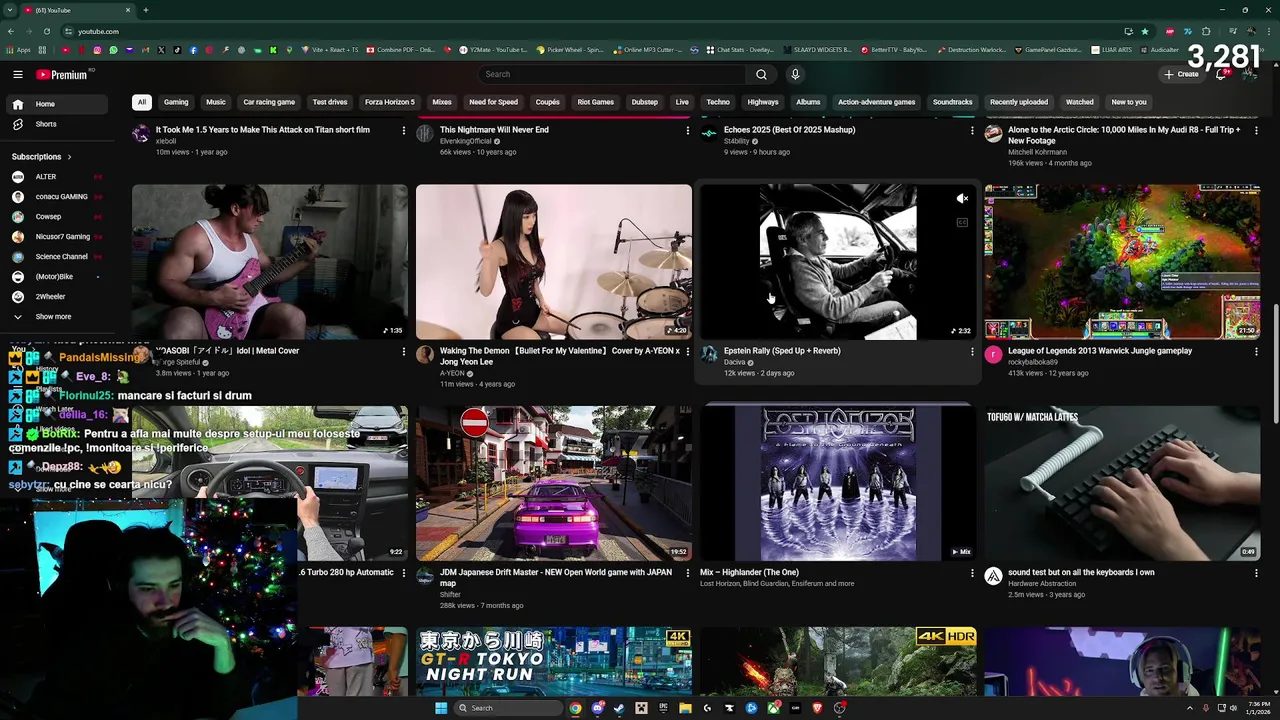The height and width of the screenshot is (720, 1280).
Task: Open a new browser tab
Action: [145, 10]
